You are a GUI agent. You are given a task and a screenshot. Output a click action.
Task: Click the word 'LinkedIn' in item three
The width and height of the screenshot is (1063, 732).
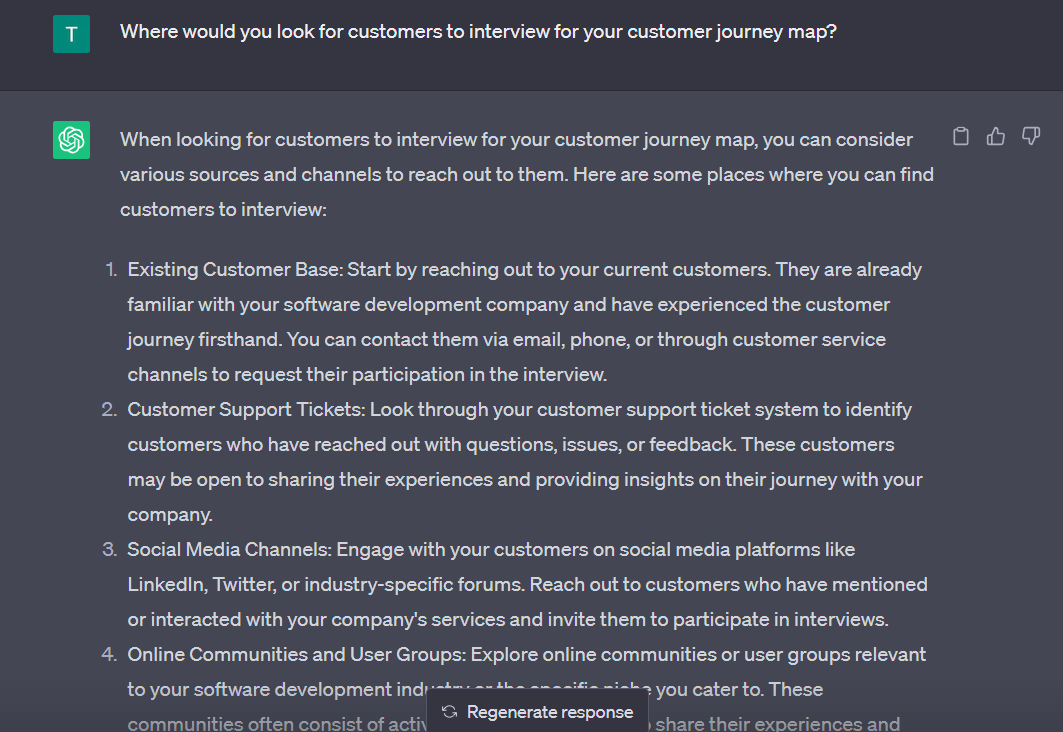(x=165, y=584)
